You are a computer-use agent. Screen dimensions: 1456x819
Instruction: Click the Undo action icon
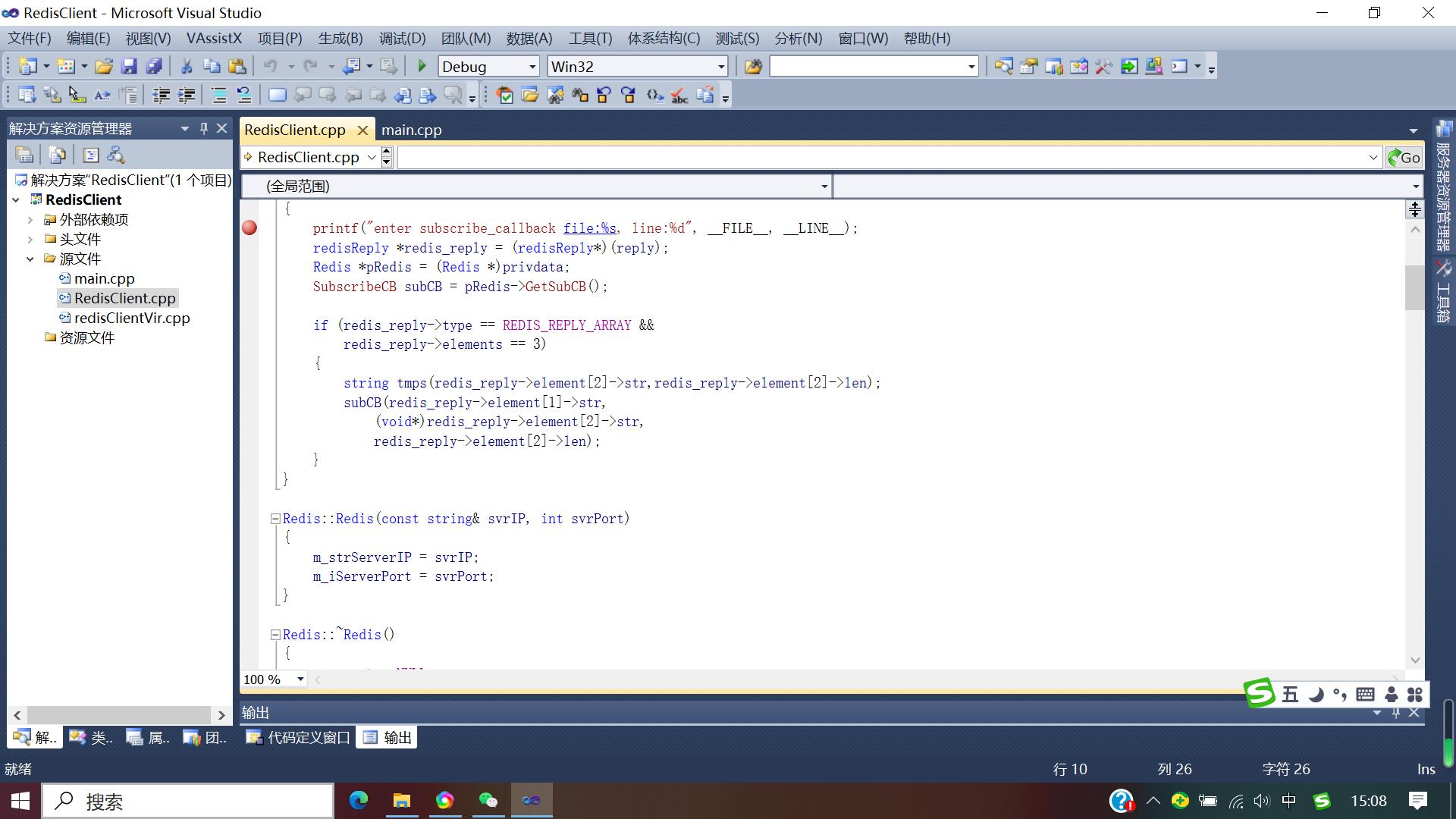tap(271, 66)
